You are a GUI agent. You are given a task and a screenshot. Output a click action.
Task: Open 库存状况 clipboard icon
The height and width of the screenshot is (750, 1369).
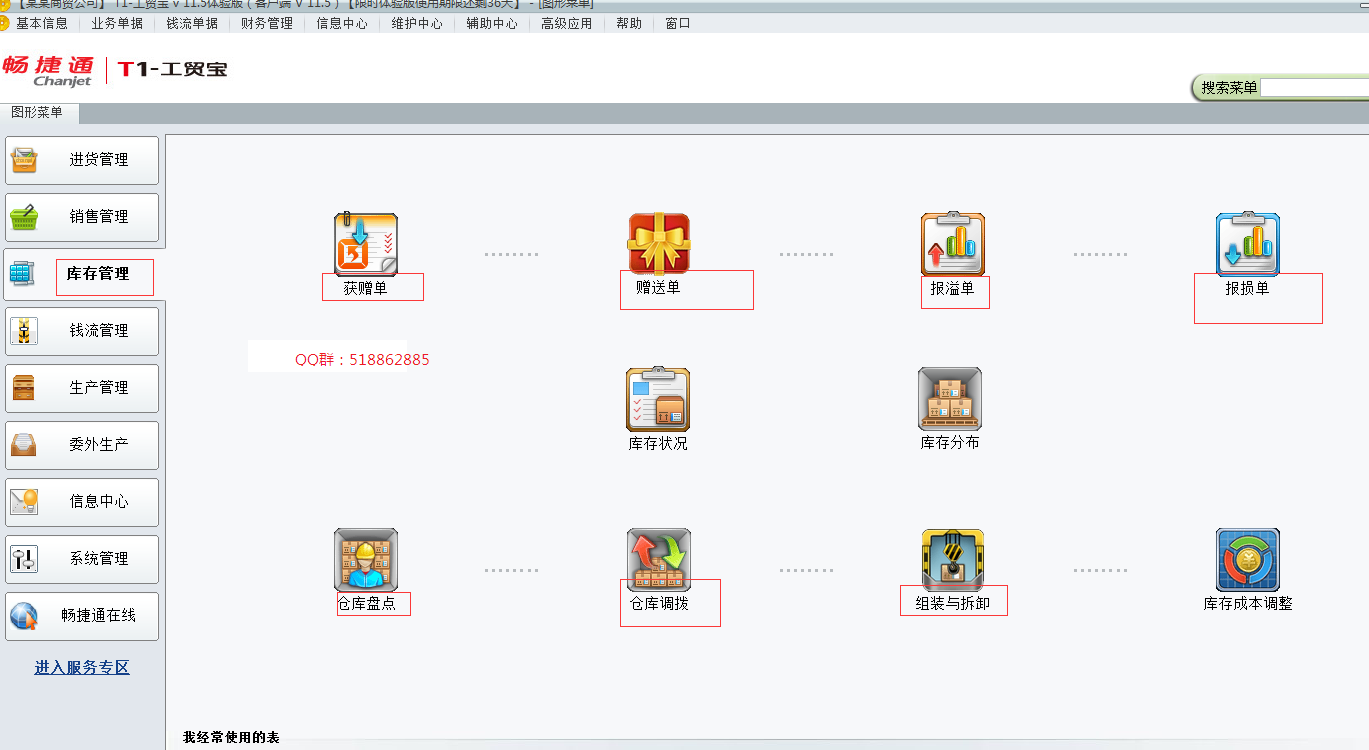[x=658, y=400]
